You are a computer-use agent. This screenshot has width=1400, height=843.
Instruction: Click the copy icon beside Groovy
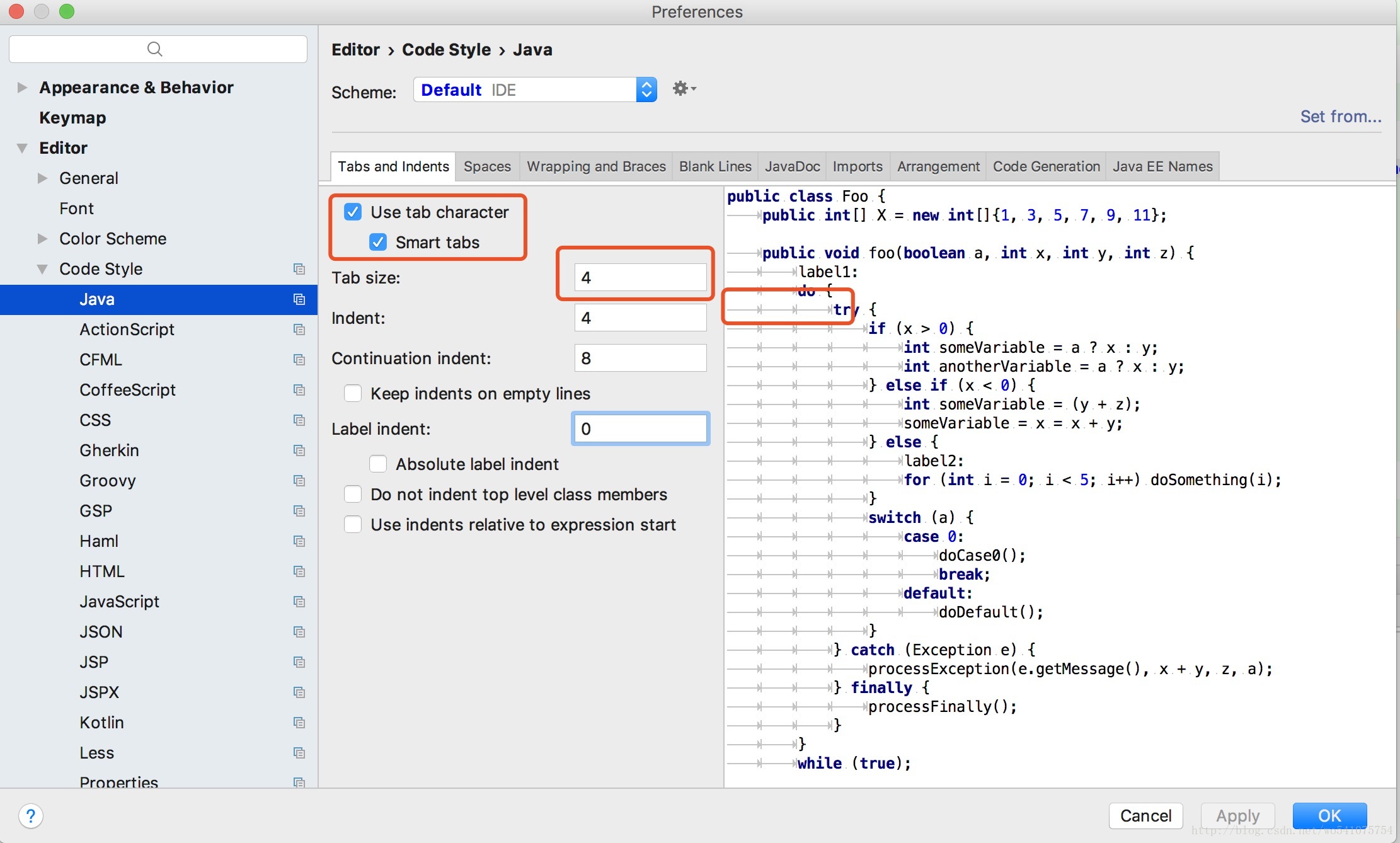coord(299,481)
